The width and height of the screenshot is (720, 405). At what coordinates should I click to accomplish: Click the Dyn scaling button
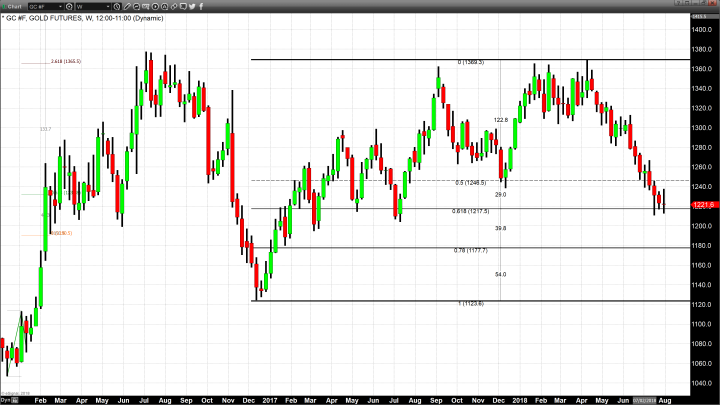coord(5,400)
